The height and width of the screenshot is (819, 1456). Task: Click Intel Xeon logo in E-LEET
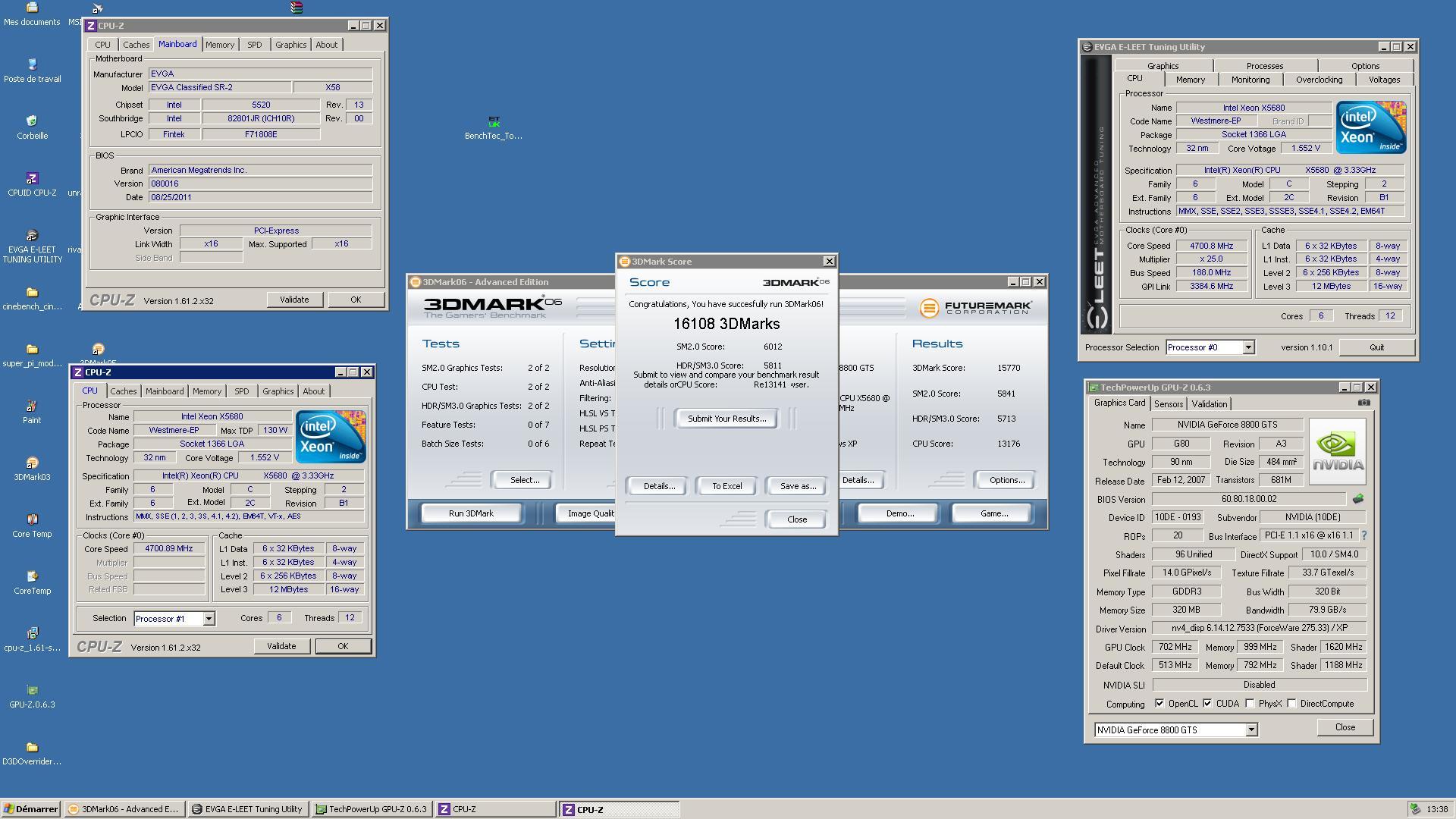[x=1371, y=127]
